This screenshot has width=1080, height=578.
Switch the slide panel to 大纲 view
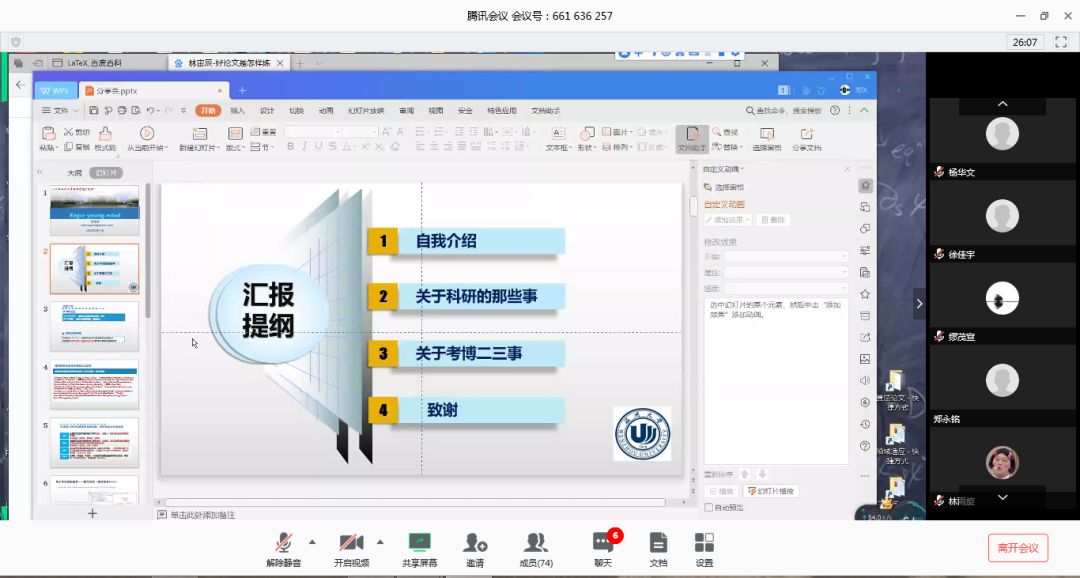74,173
